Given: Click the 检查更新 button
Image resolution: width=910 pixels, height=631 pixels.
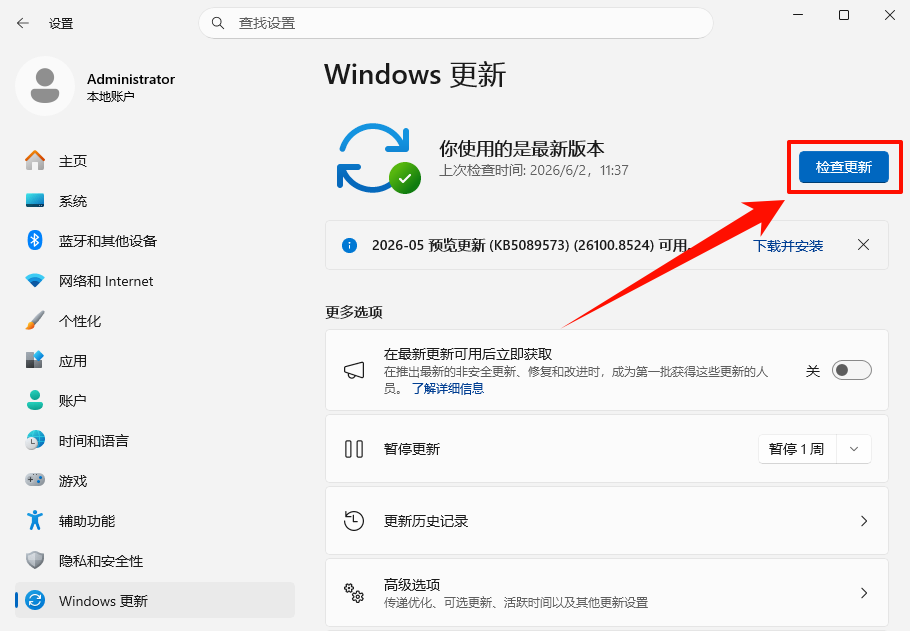Looking at the screenshot, I should coord(843,167).
